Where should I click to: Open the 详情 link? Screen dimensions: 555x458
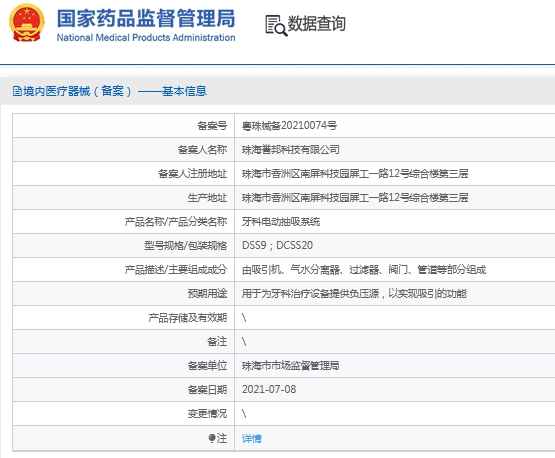(x=252, y=439)
